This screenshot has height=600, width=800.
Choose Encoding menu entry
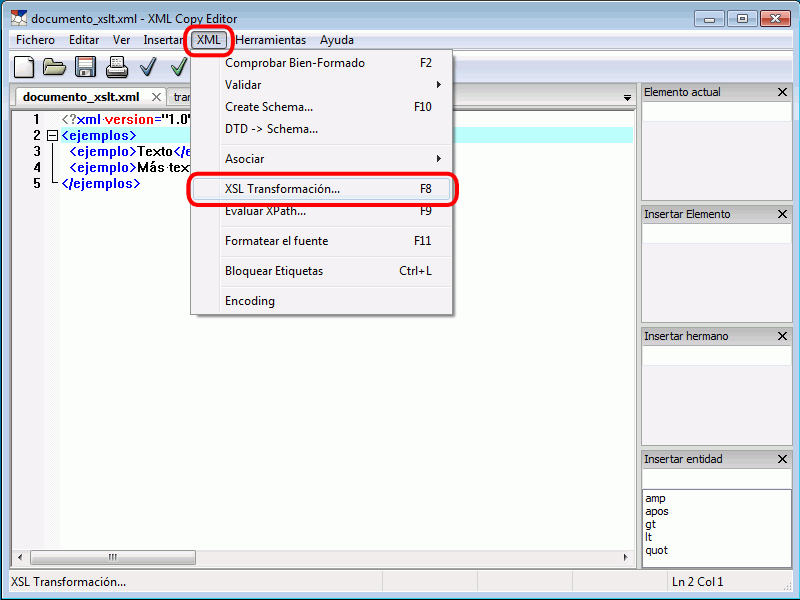coord(322,301)
